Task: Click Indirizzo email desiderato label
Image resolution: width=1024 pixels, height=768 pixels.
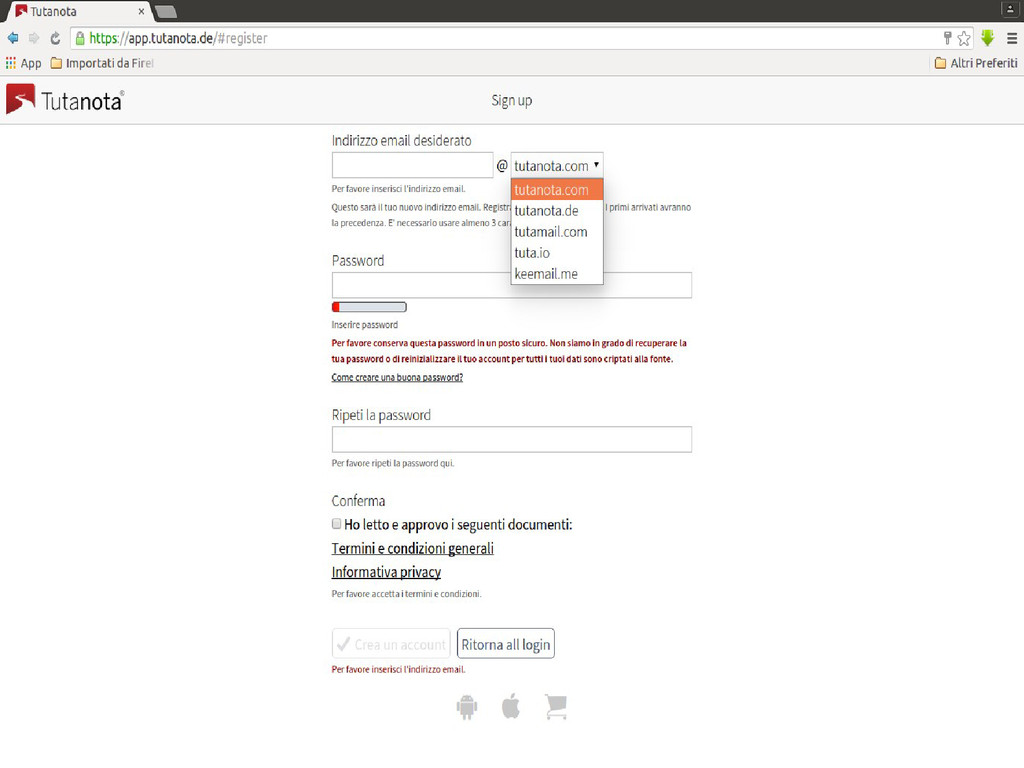Action: (401, 140)
